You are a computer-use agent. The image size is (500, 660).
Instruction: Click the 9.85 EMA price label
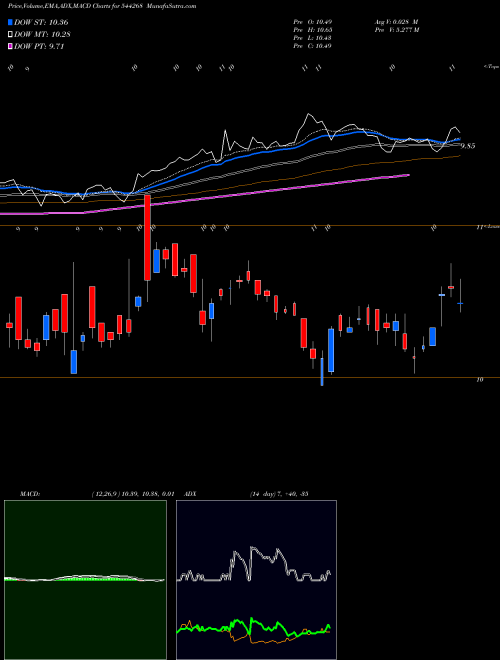pos(468,146)
